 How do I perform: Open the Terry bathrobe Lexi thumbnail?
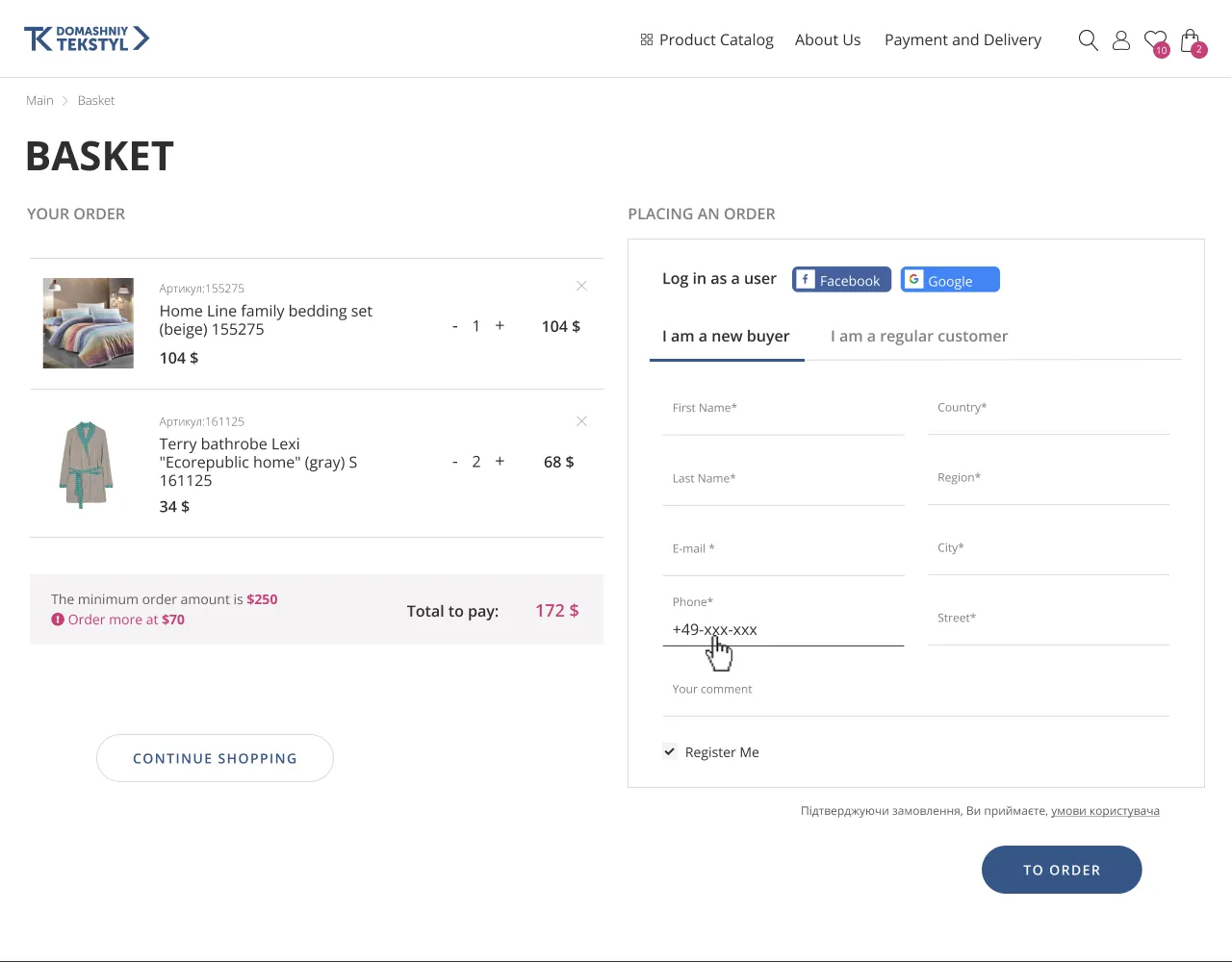pyautogui.click(x=87, y=463)
